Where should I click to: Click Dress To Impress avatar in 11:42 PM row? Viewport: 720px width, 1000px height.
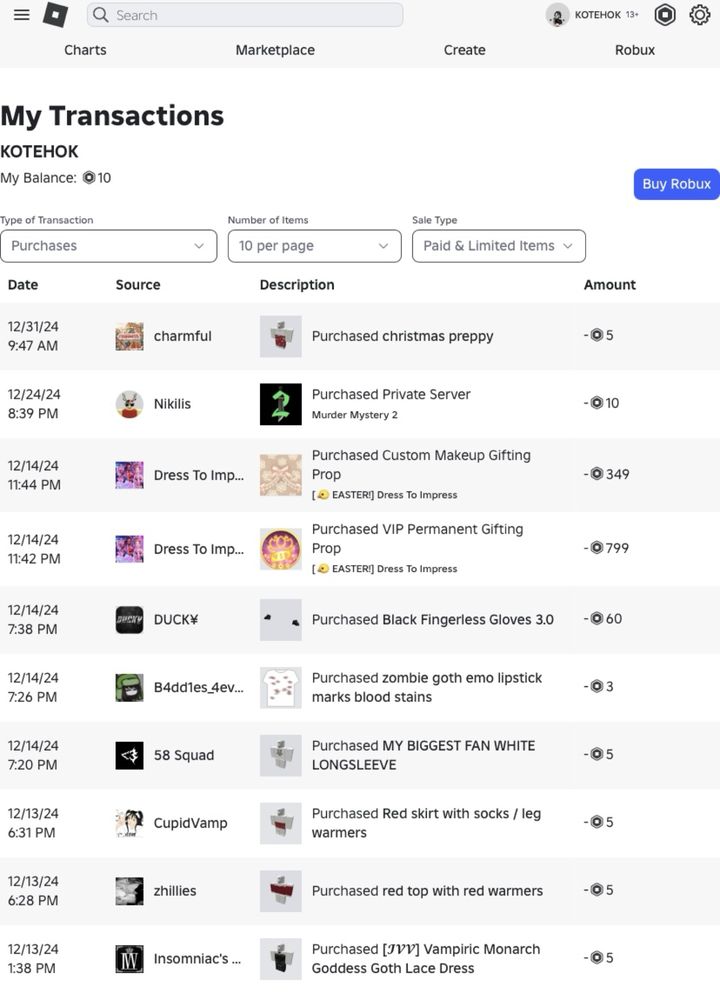tap(129, 549)
